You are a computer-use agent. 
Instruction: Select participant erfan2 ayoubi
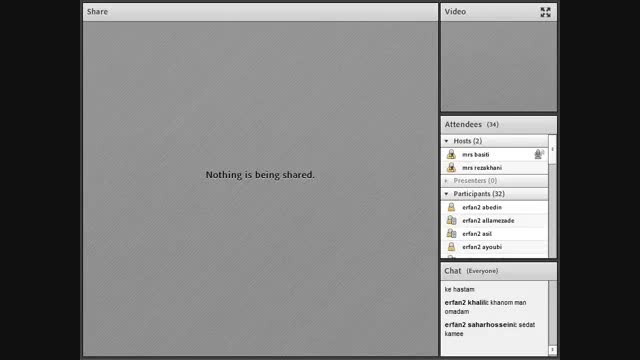click(x=494, y=247)
